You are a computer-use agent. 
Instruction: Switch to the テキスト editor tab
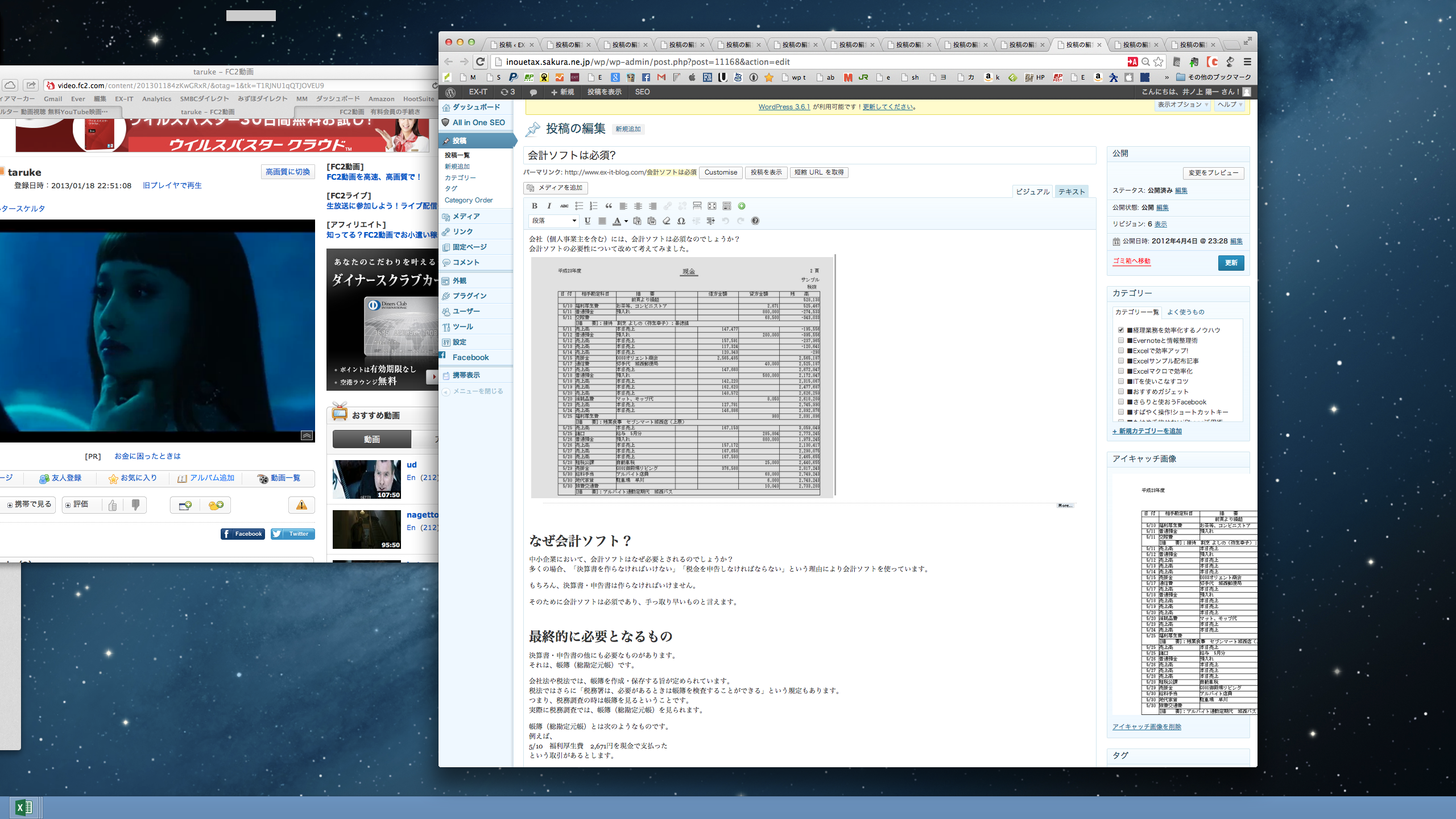(x=1072, y=192)
